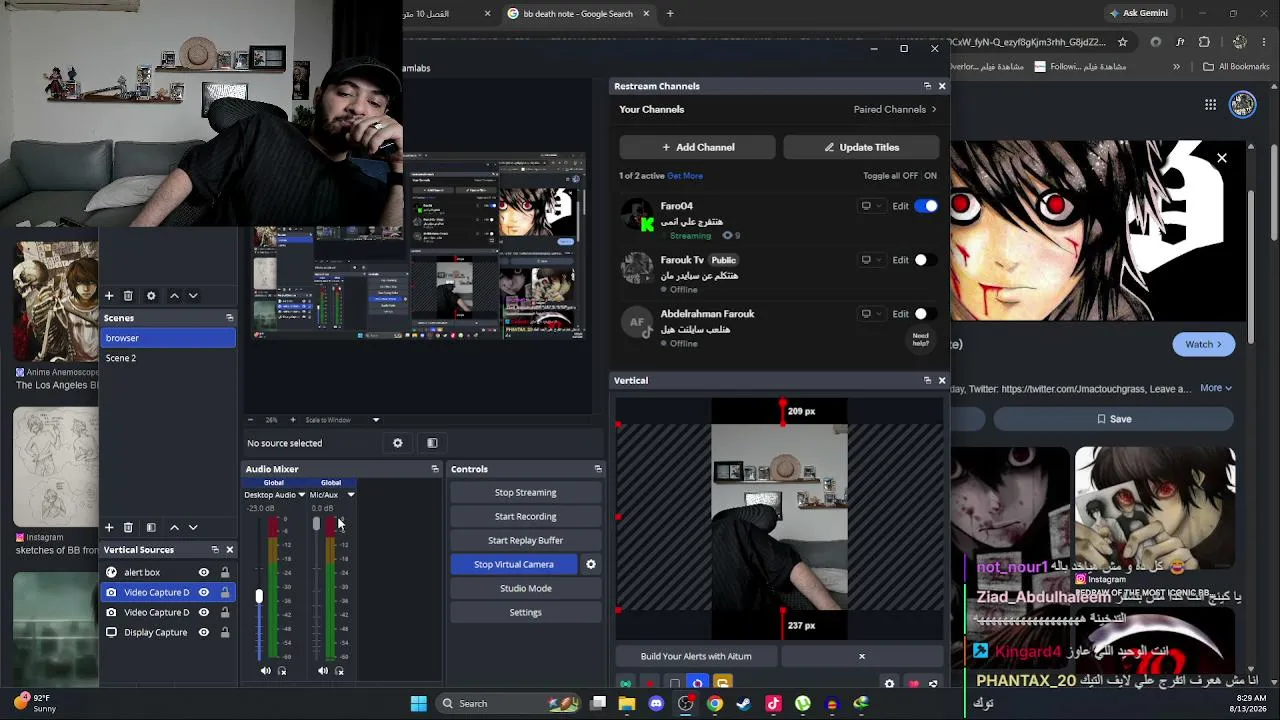Move source down with the upper toolbar arrow
Screen dimensions: 1280x720
(x=193, y=296)
